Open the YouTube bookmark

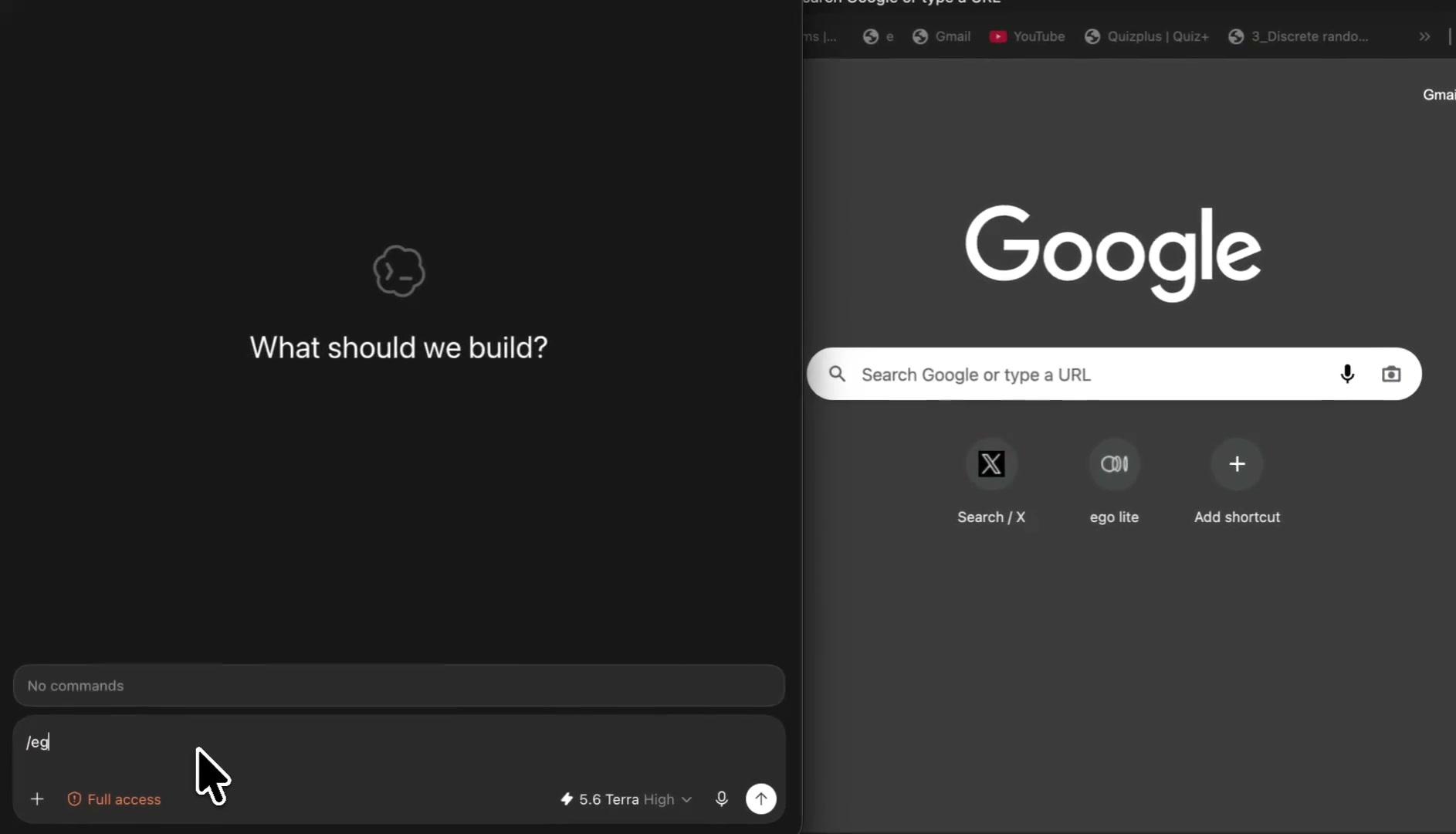coord(1028,36)
